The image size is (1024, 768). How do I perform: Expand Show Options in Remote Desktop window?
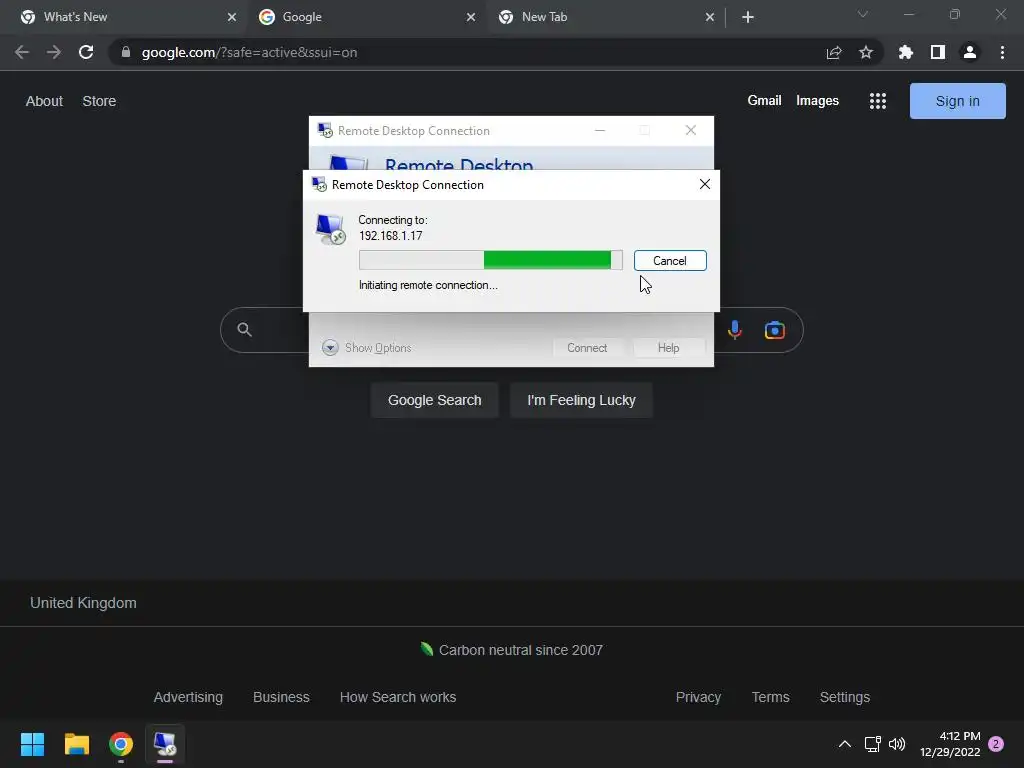(366, 347)
